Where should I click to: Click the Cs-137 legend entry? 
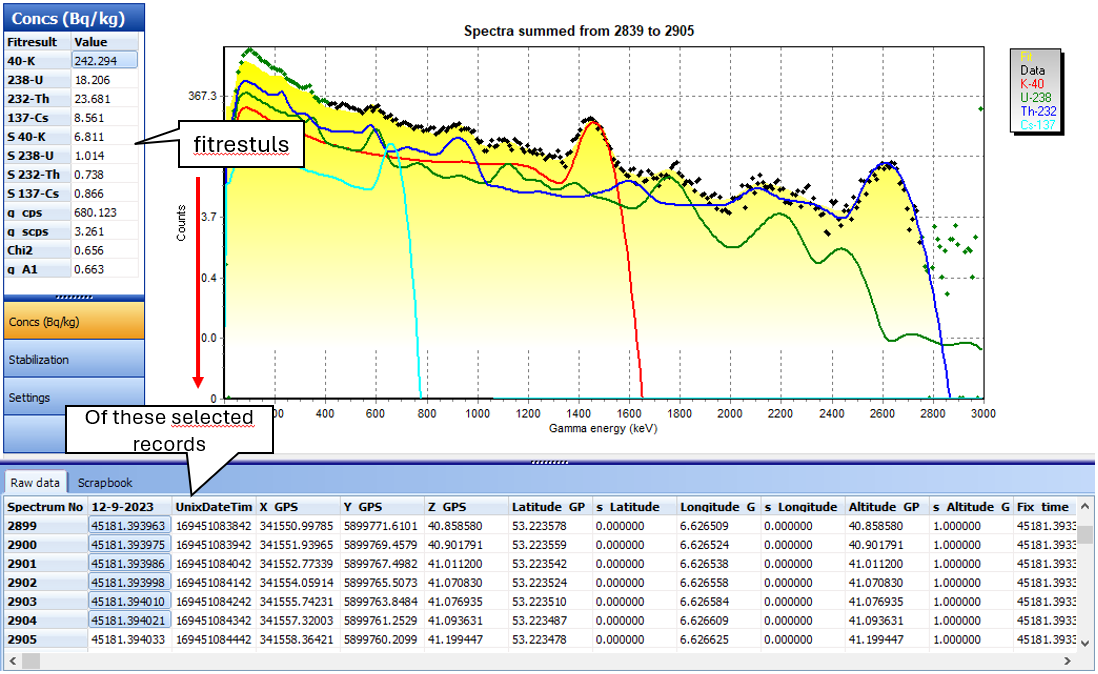1039,124
